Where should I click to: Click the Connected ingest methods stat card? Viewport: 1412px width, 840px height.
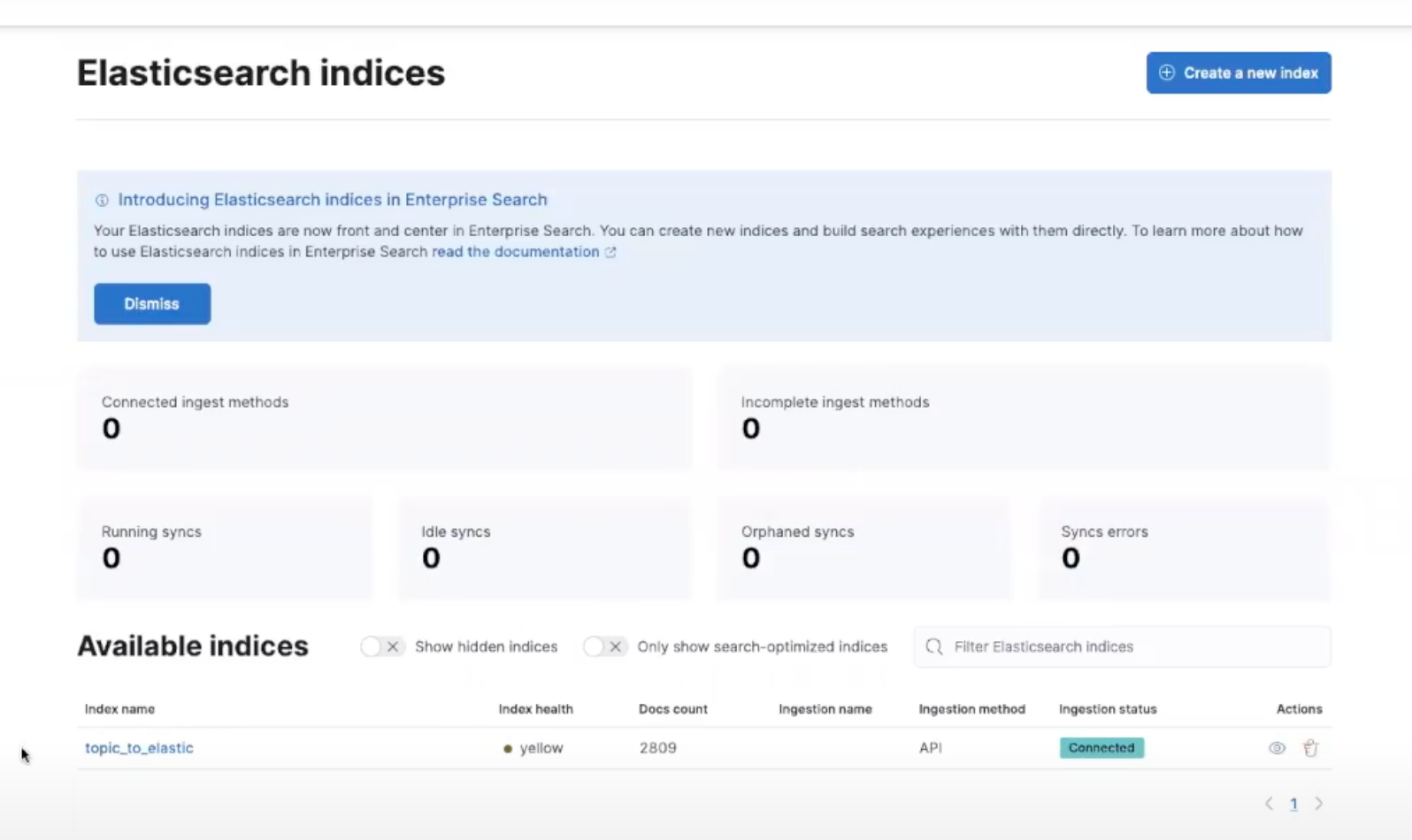coord(384,418)
